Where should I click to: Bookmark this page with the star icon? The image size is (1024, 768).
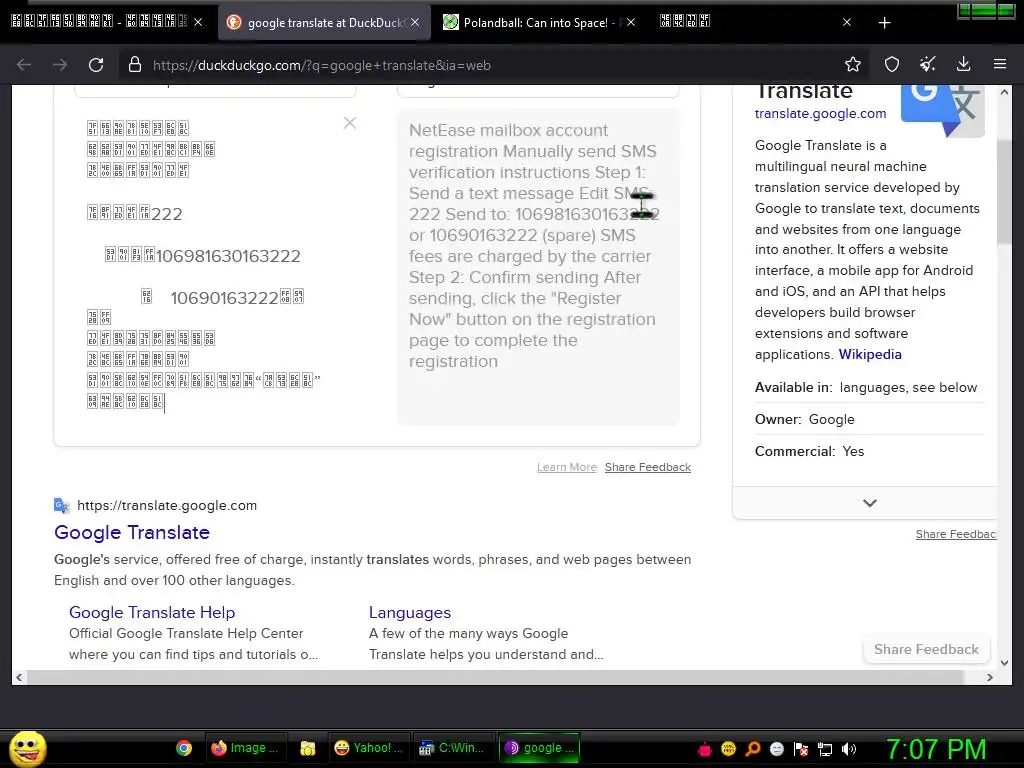point(852,64)
